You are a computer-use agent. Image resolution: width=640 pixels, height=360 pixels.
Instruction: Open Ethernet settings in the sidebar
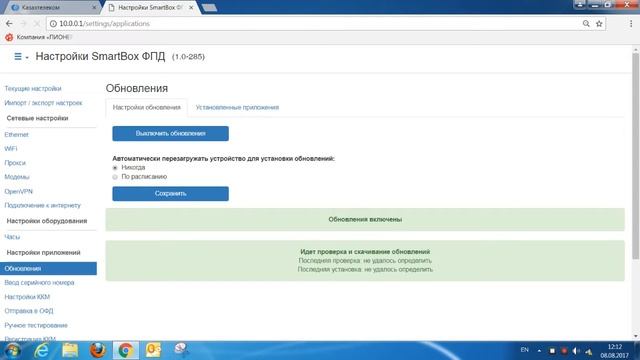16,134
